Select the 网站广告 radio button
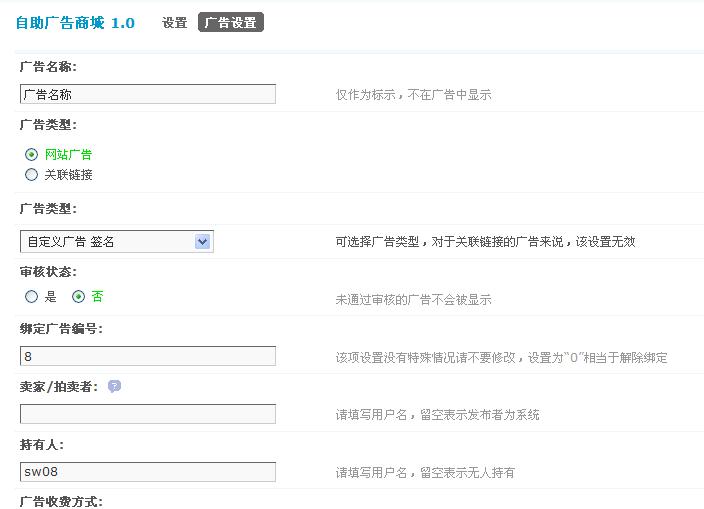 point(31,154)
